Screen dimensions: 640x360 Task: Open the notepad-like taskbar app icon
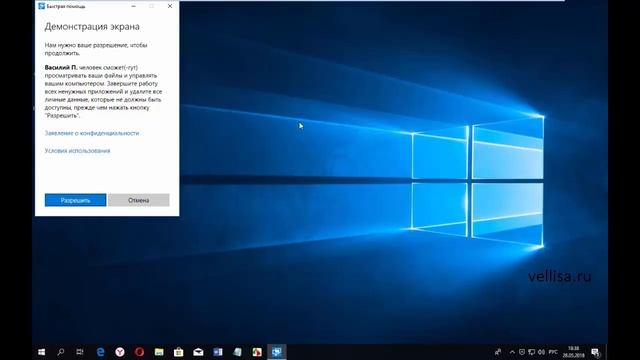coord(237,352)
